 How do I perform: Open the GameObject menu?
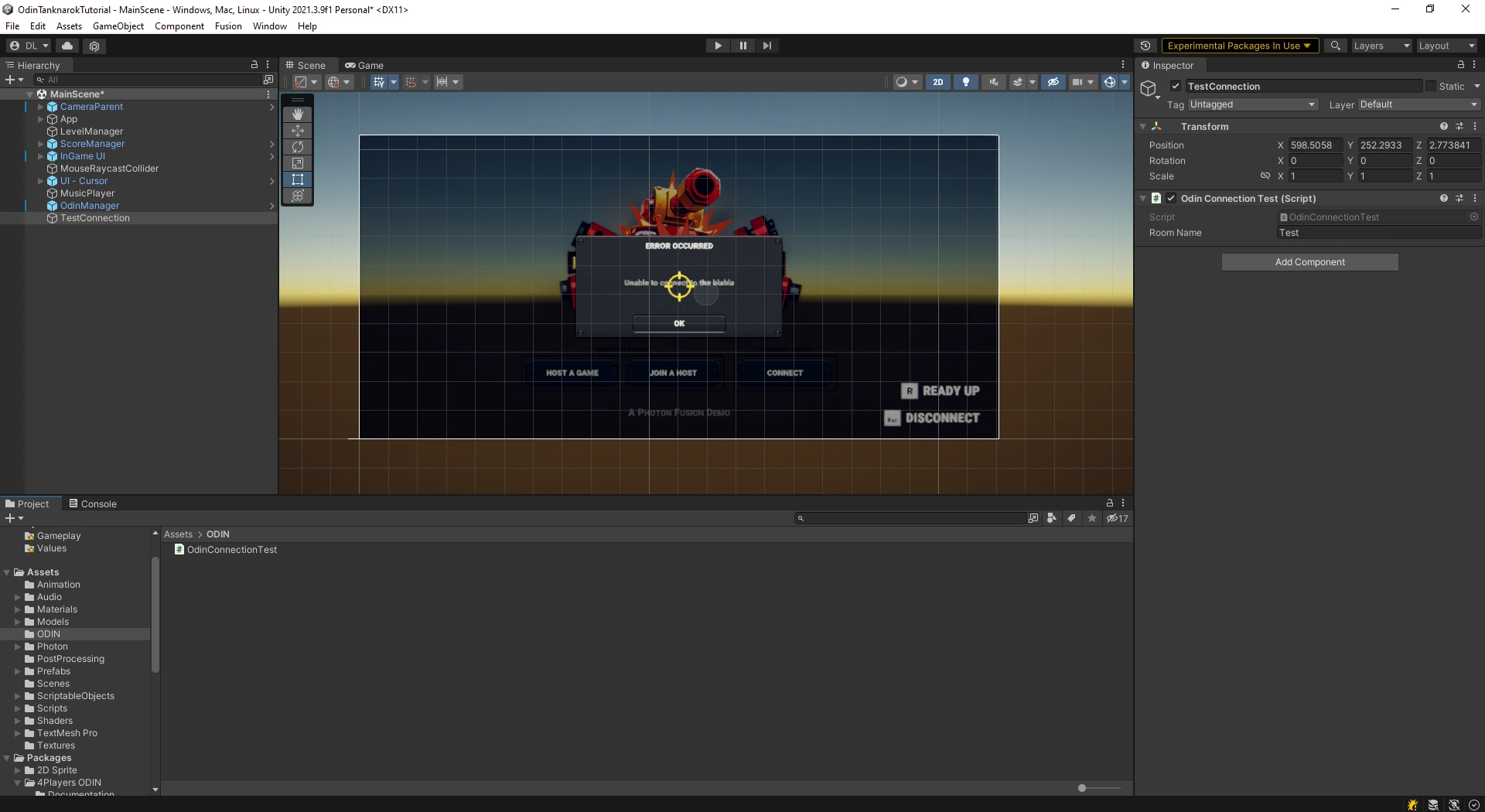[x=118, y=26]
